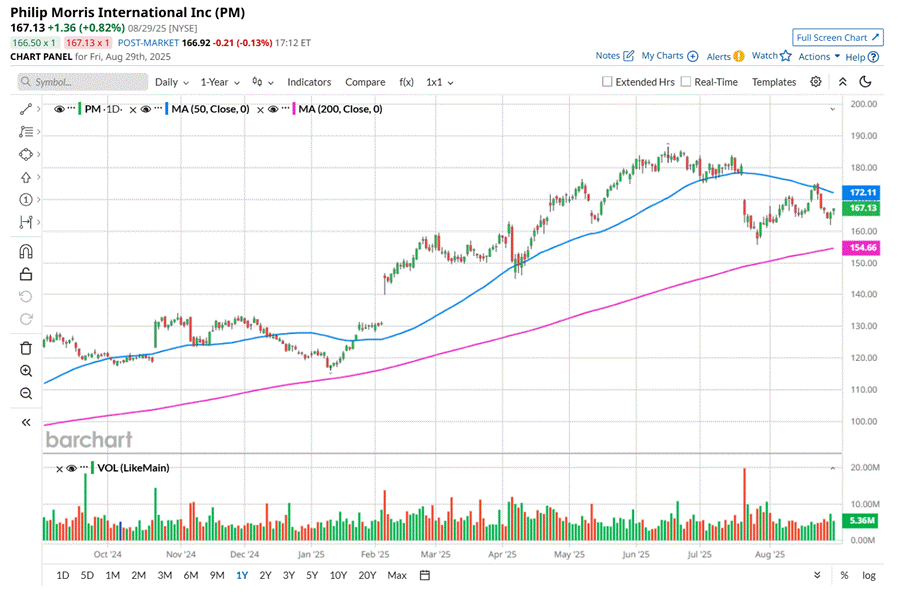The width and height of the screenshot is (903, 594).
Task: Zoom out of the chart
Action: (26, 394)
